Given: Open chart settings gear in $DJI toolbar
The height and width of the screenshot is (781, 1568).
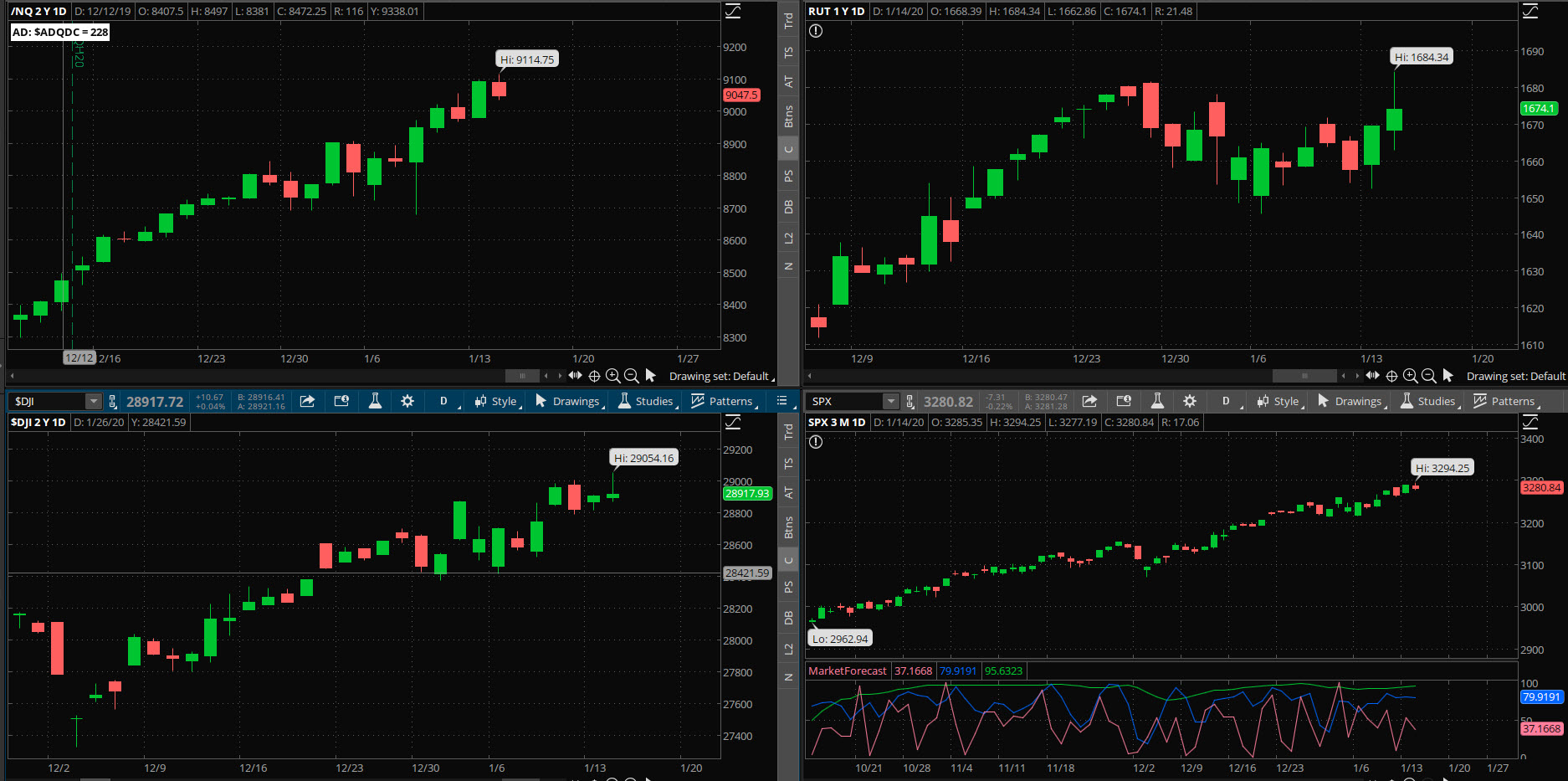Looking at the screenshot, I should [407, 401].
